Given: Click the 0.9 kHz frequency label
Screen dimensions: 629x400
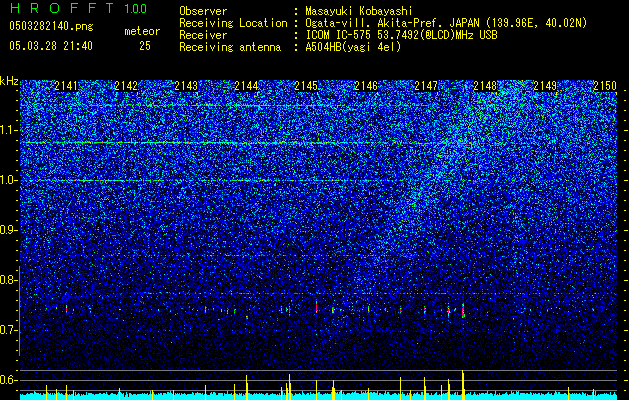Looking at the screenshot, I should click(8, 230).
